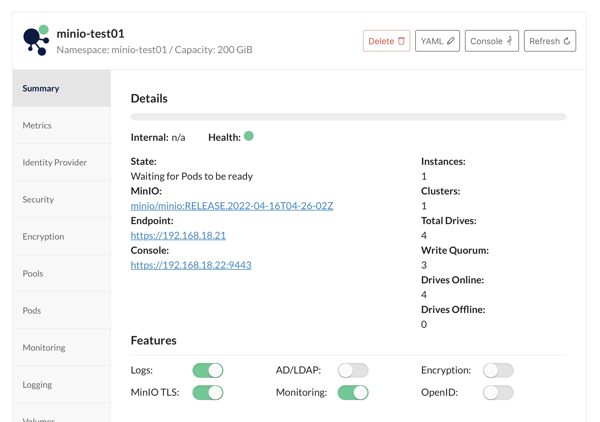Open the MinIO release image link
Viewport: 600px width, 422px height.
click(x=232, y=206)
